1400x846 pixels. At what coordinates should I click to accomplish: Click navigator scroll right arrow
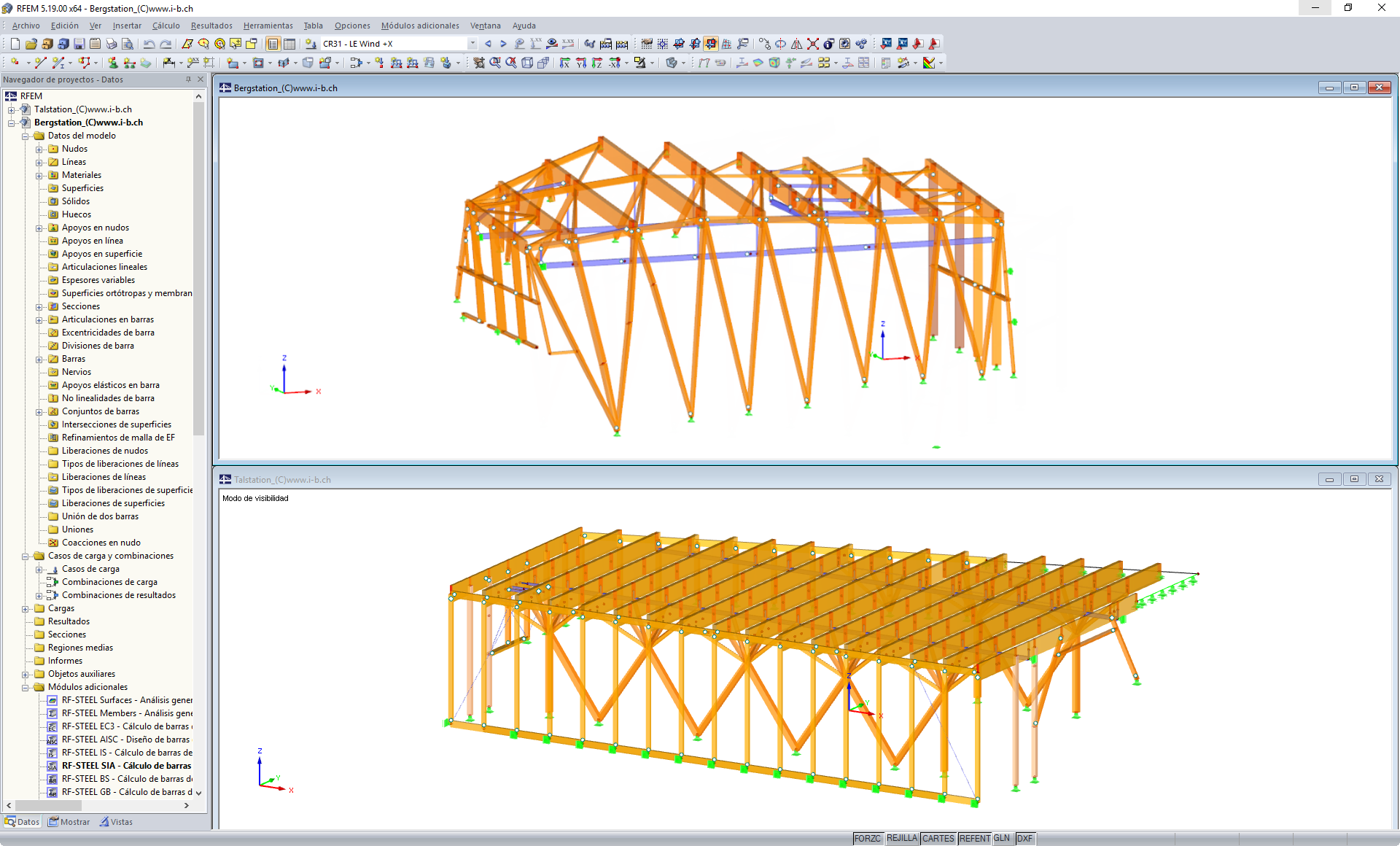pos(187,805)
